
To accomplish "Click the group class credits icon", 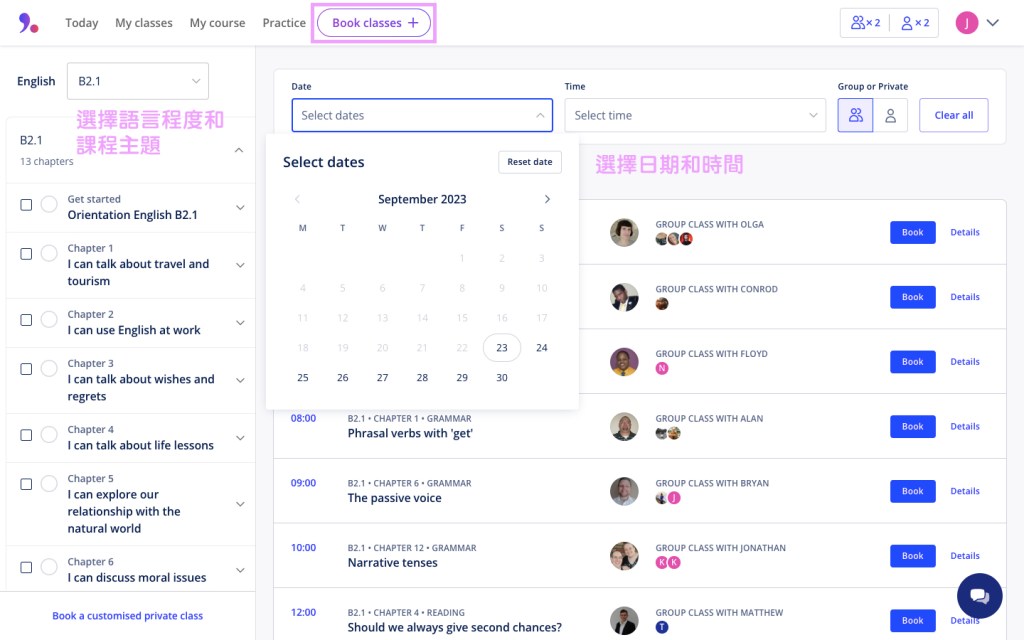I will 865,23.
